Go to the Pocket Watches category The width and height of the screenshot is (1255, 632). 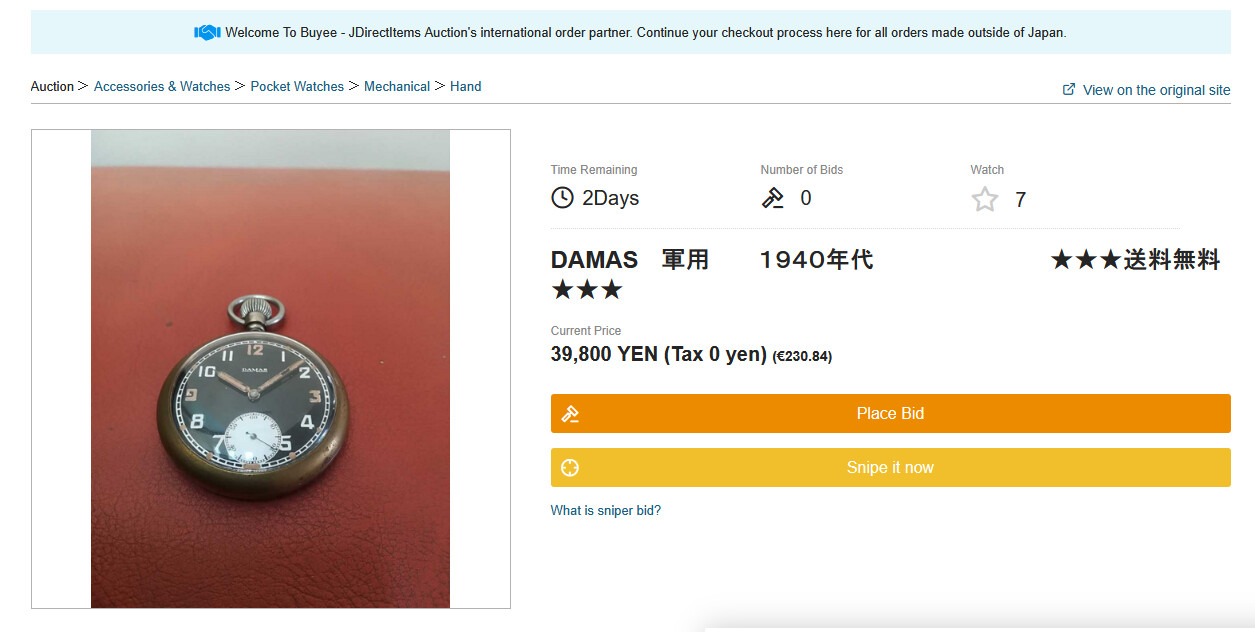coord(297,87)
